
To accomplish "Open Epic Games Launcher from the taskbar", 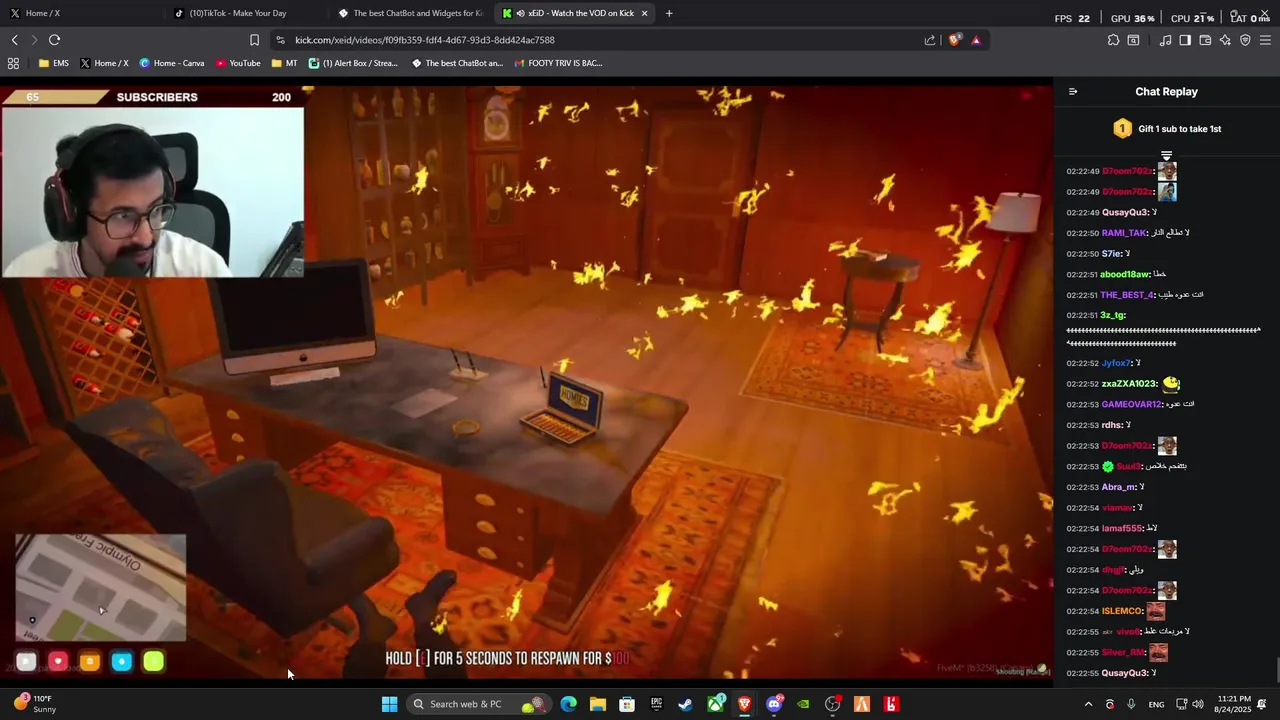I will tap(656, 704).
